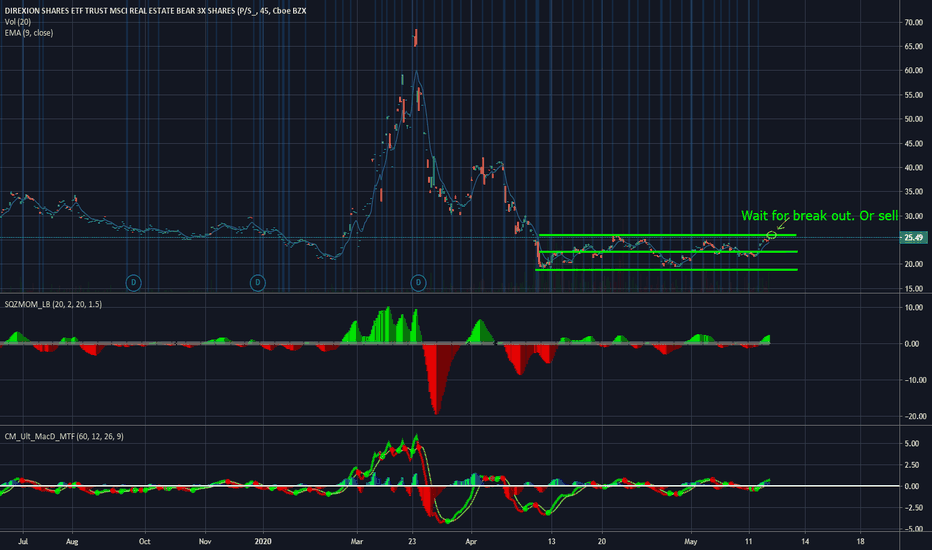The image size is (932, 550).
Task: Select the lowest green support line
Action: 666,270
